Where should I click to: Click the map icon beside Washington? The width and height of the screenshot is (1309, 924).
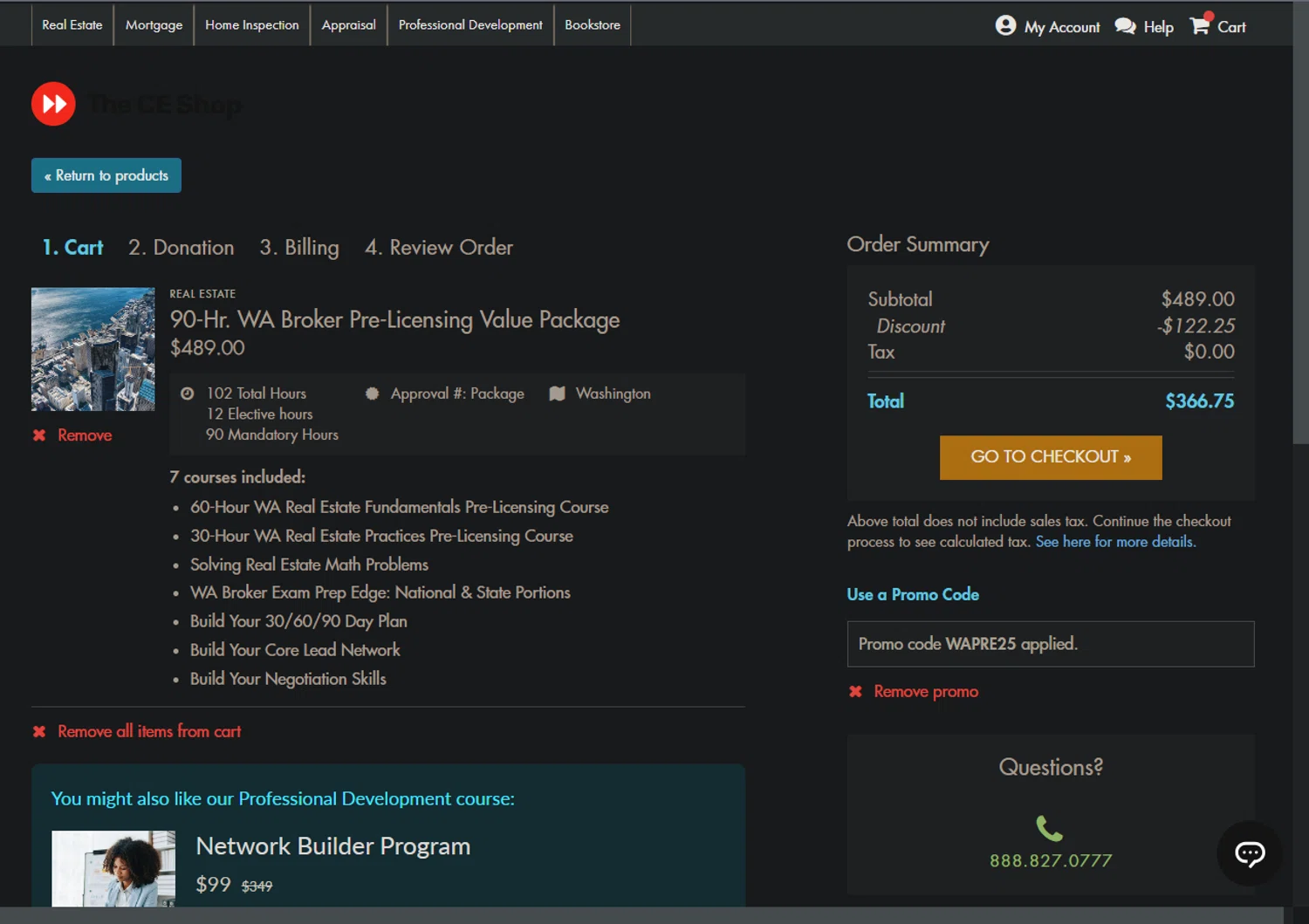557,394
